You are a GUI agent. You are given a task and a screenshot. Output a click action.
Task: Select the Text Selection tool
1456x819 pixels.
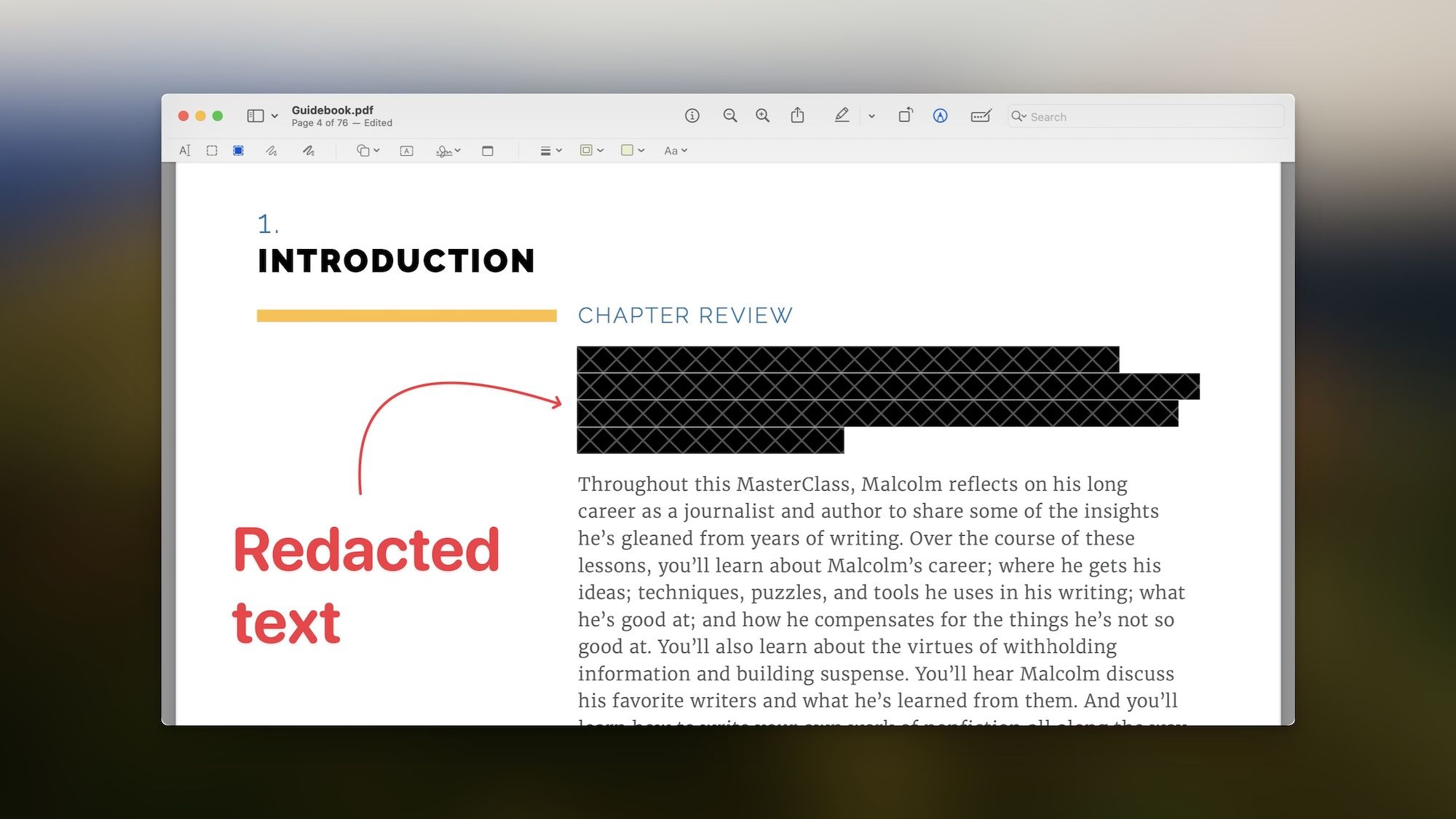[x=184, y=151]
